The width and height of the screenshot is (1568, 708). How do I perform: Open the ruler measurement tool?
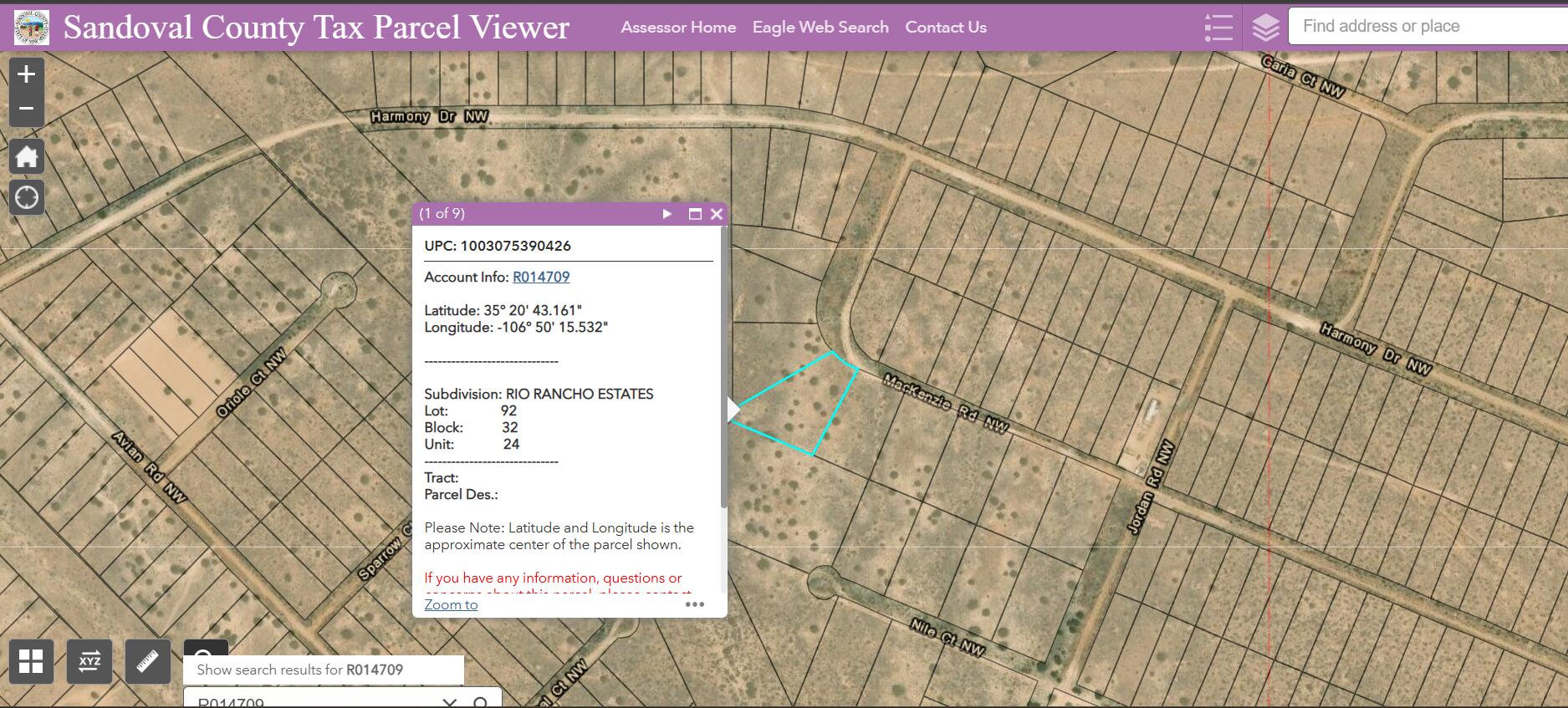click(x=148, y=661)
